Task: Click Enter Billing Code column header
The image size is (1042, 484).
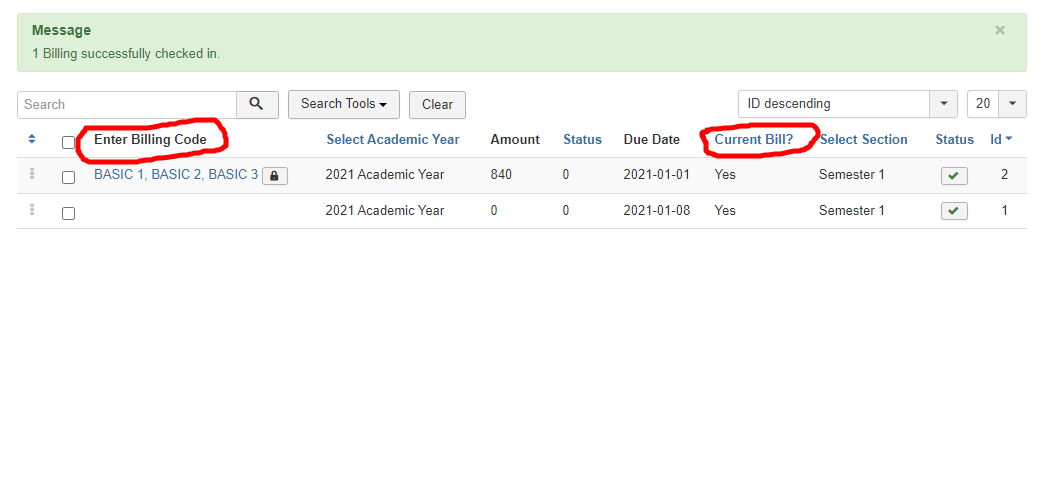Action: pos(150,140)
